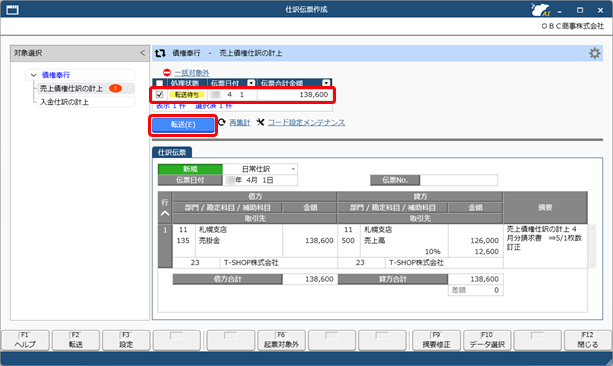Image resolution: width=613 pixels, height=366 pixels.
Task: Open the コード設定メンテナンス link
Action: pos(306,122)
